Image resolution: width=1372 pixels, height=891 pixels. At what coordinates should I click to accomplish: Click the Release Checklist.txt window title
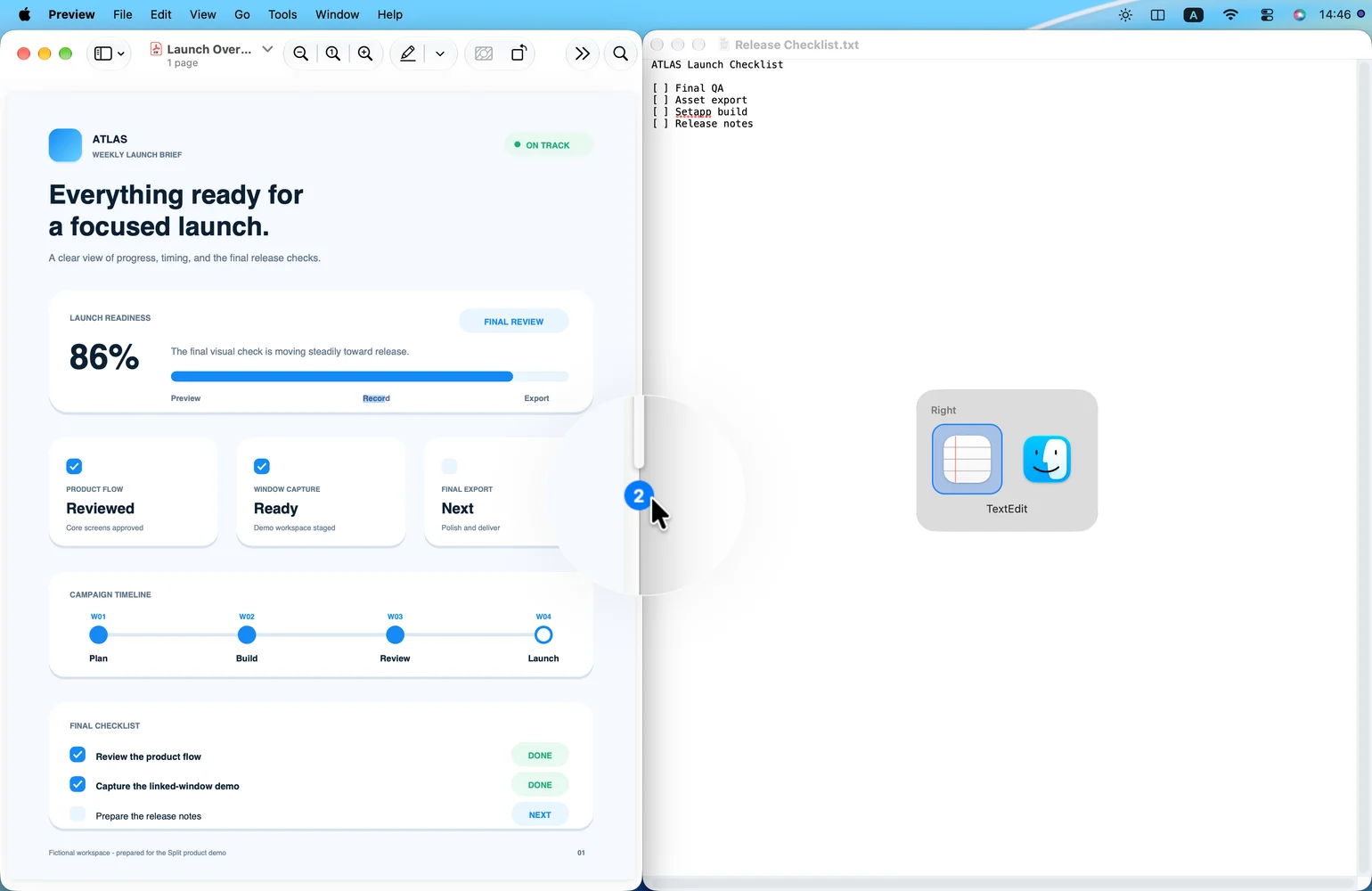pos(796,45)
